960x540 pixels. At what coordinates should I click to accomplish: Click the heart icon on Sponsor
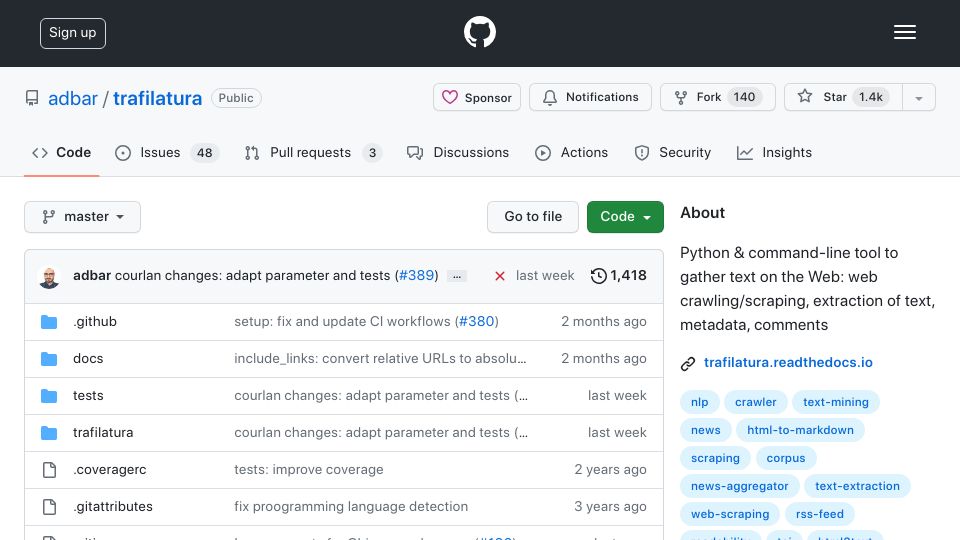(450, 97)
